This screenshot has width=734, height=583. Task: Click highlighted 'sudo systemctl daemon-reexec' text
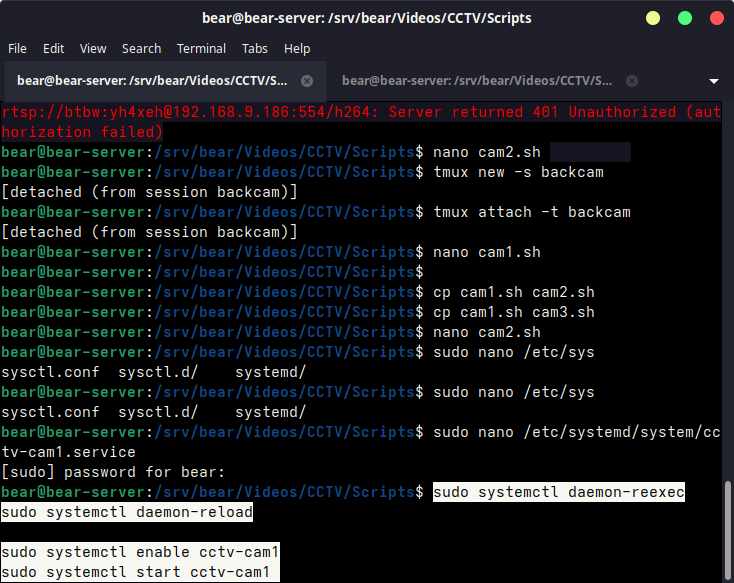click(x=558, y=492)
